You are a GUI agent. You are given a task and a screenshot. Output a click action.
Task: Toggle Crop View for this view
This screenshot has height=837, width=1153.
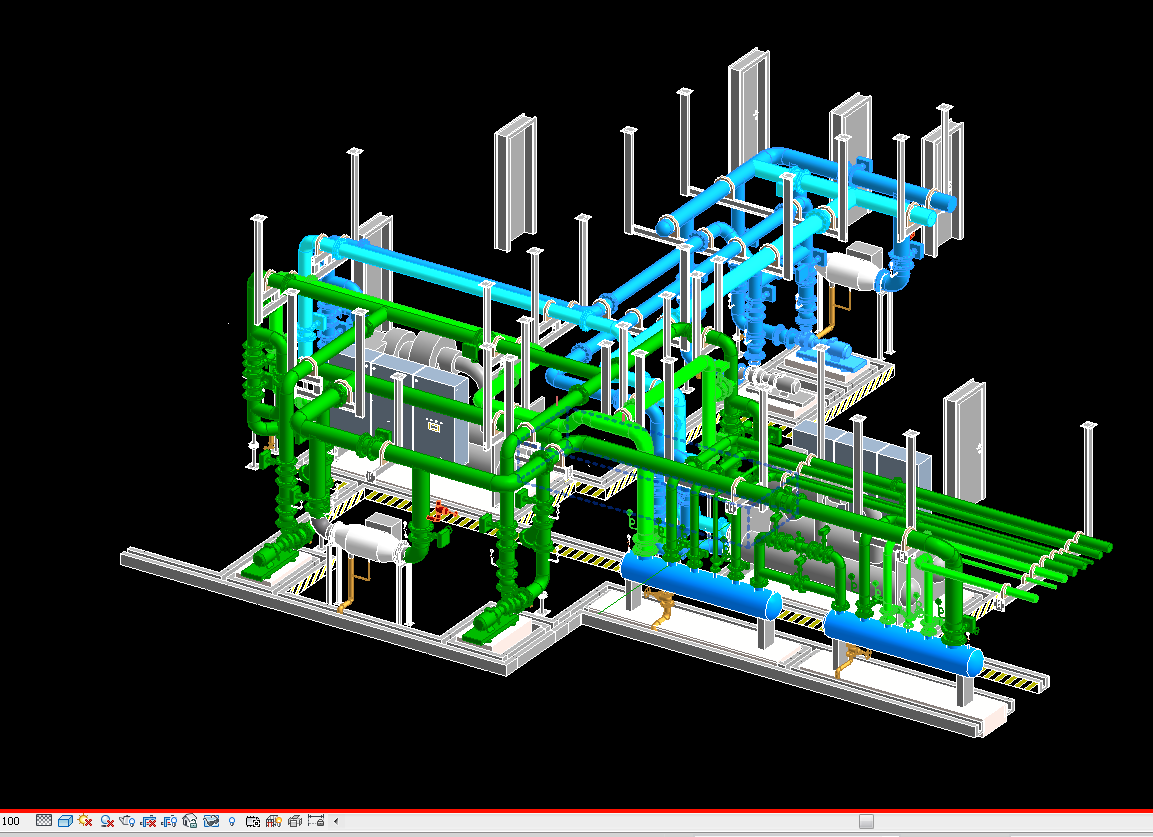tap(149, 821)
